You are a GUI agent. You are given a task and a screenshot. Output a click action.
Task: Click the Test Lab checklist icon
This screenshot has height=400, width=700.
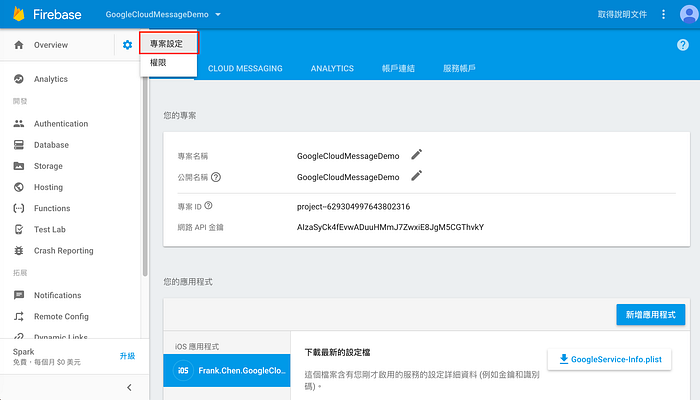tap(19, 229)
